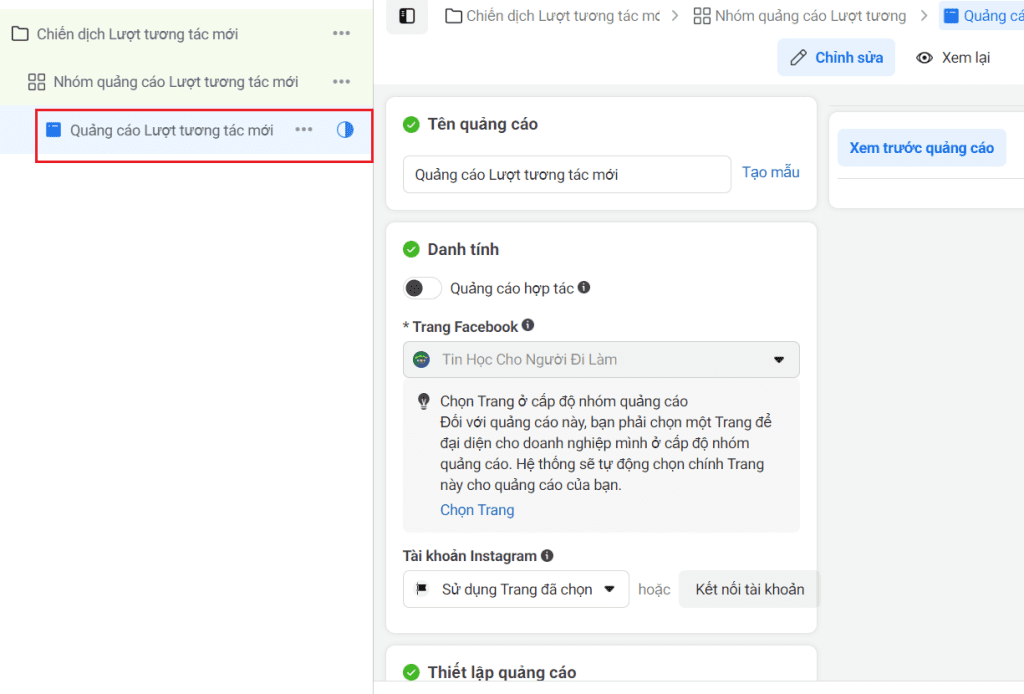Click green check next to Tên quảng cáo
This screenshot has height=694, width=1024.
tap(411, 124)
